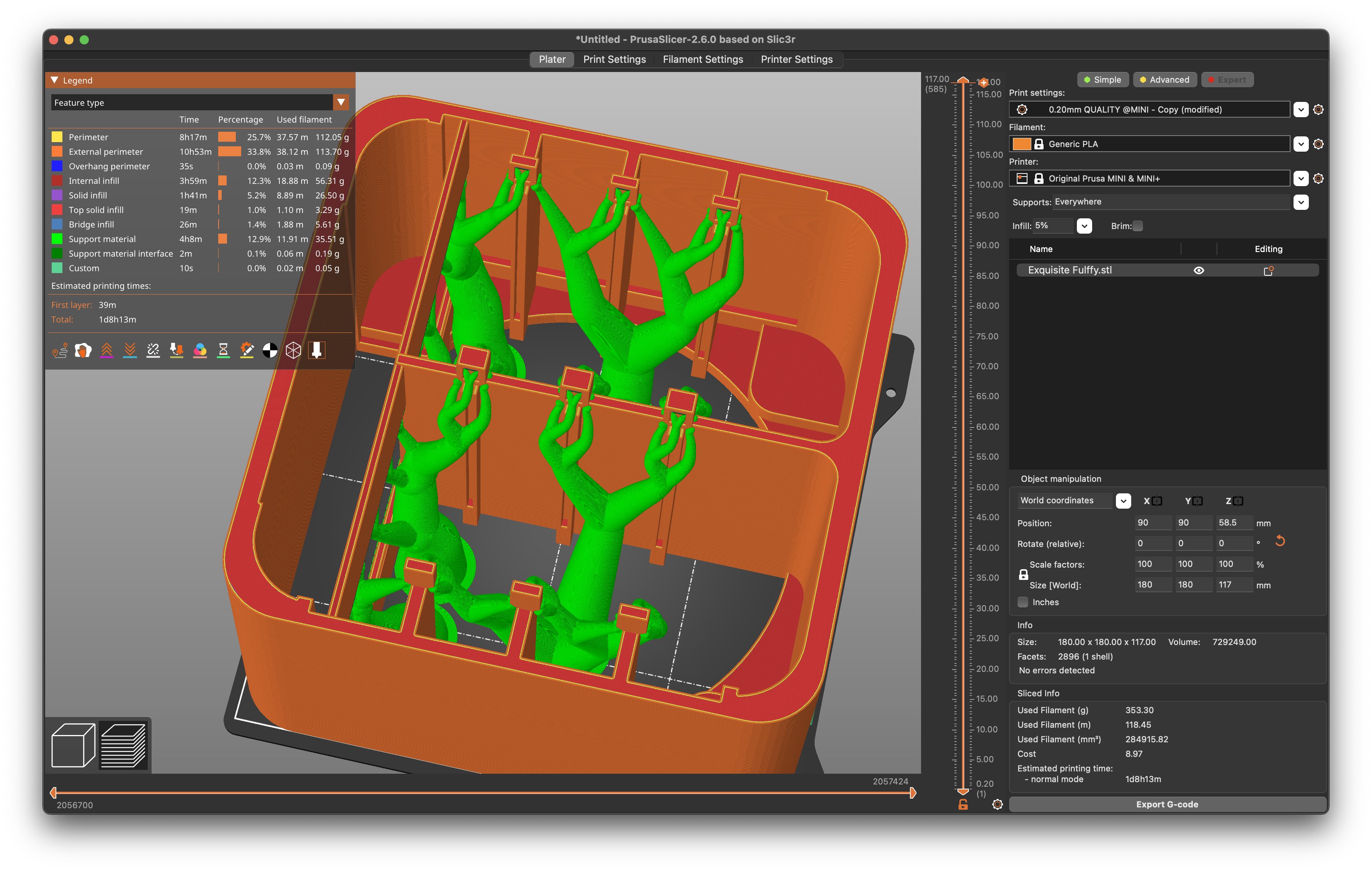Toggle Shells wireframe cube icon
This screenshot has width=1372, height=871.
pos(294,350)
